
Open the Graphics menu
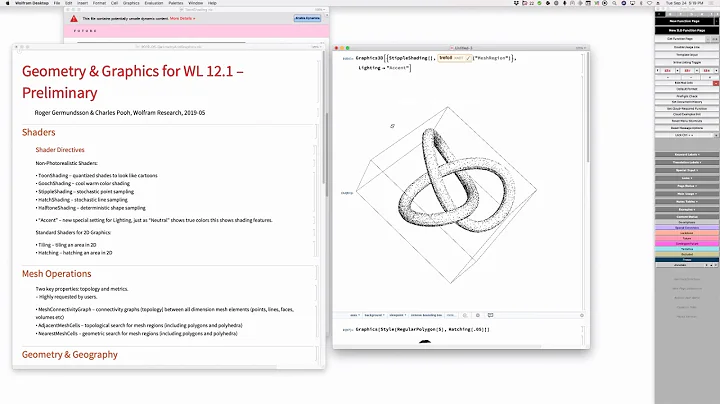(x=131, y=3)
